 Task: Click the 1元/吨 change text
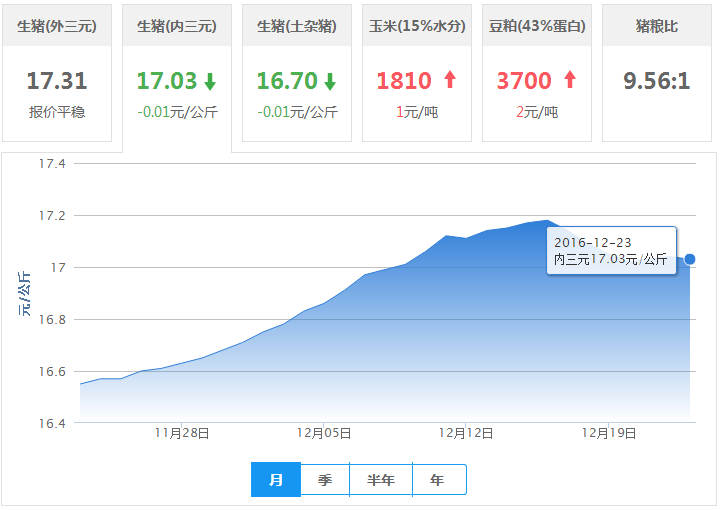click(x=417, y=112)
